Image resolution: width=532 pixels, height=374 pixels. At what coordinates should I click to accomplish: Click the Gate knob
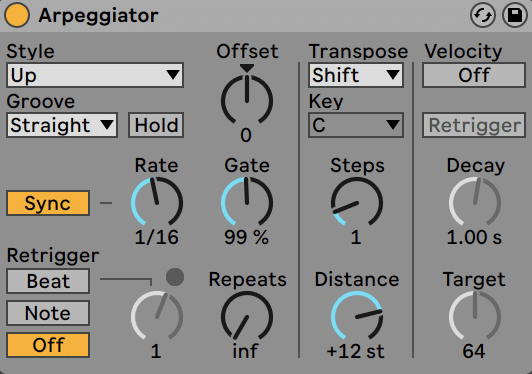(247, 202)
